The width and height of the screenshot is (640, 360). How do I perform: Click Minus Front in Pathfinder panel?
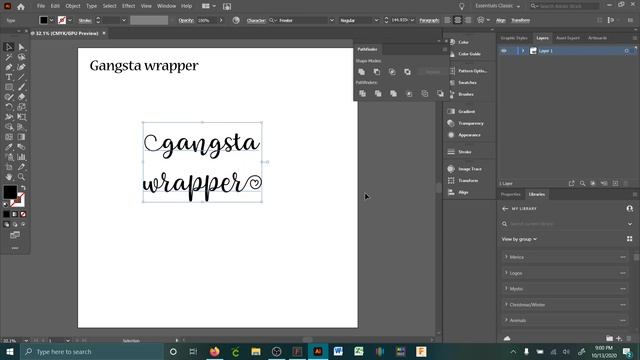click(x=377, y=72)
